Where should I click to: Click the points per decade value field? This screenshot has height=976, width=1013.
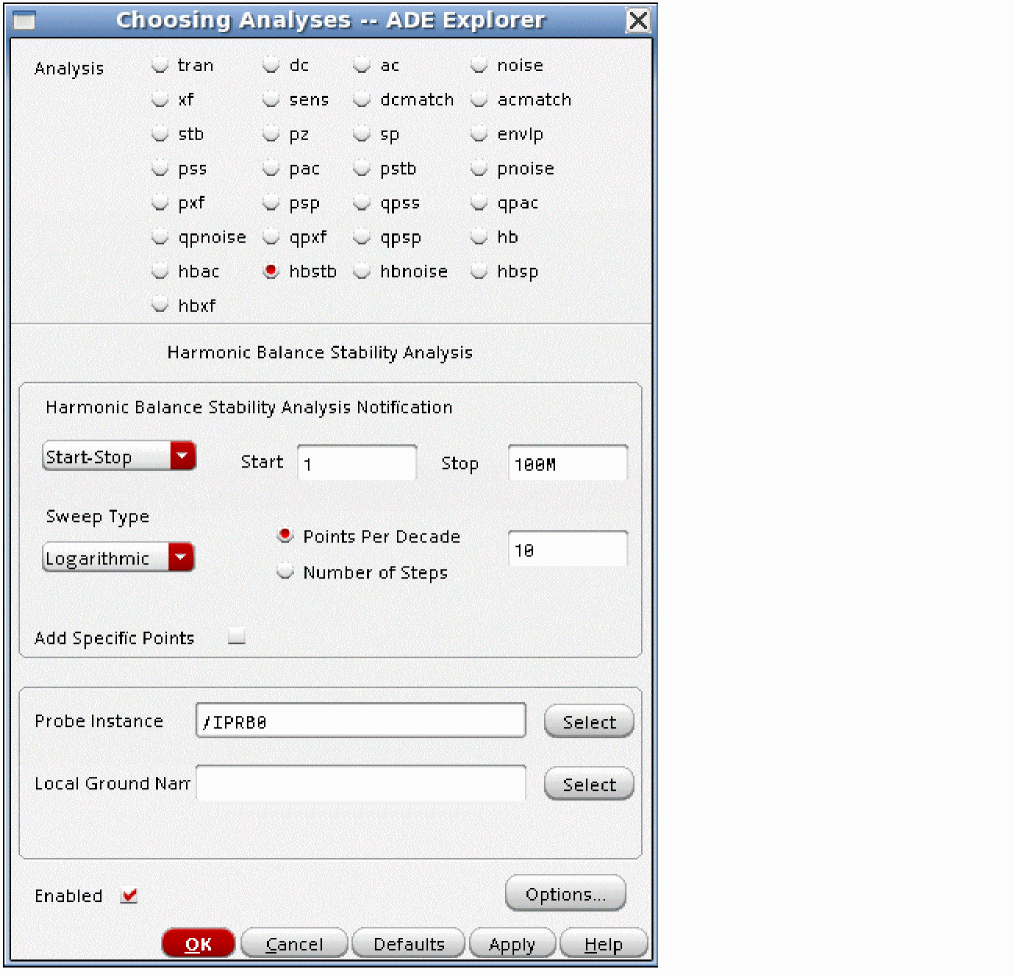[567, 548]
